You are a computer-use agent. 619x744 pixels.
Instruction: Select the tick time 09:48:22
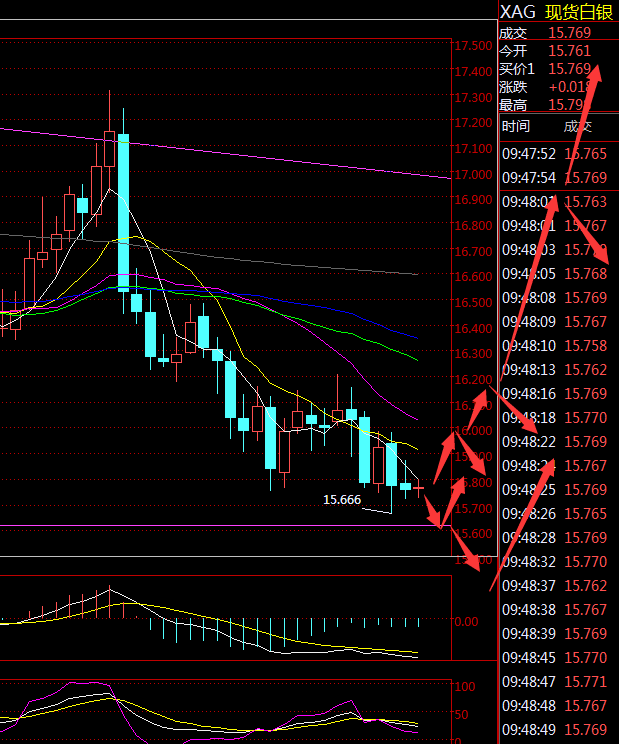click(529, 442)
